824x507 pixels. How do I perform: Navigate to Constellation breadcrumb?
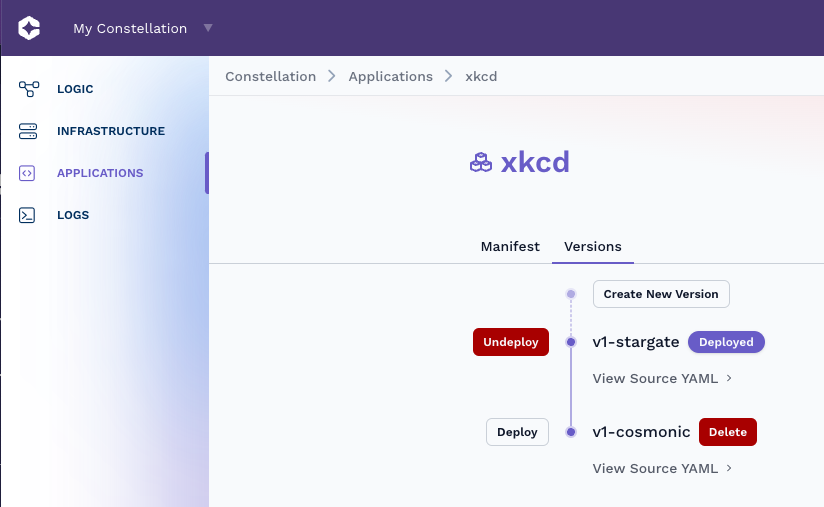[x=271, y=76]
